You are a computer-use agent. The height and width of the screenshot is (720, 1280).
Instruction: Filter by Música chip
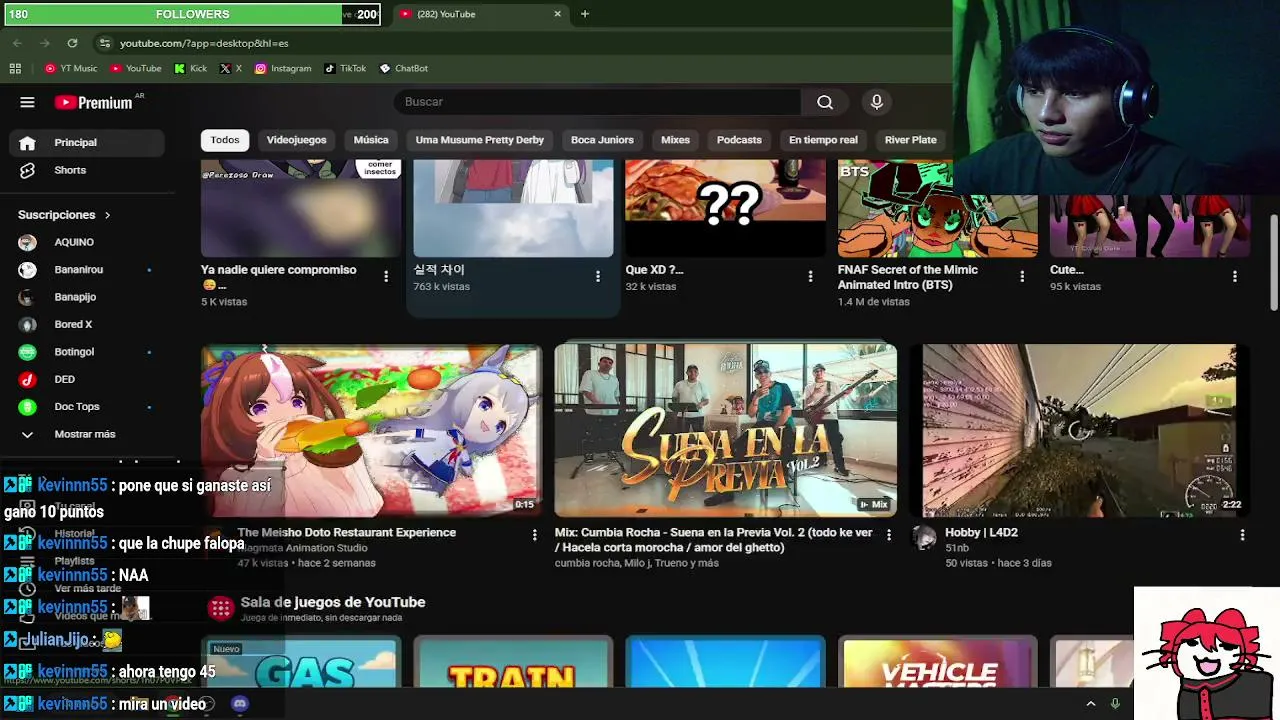(371, 140)
